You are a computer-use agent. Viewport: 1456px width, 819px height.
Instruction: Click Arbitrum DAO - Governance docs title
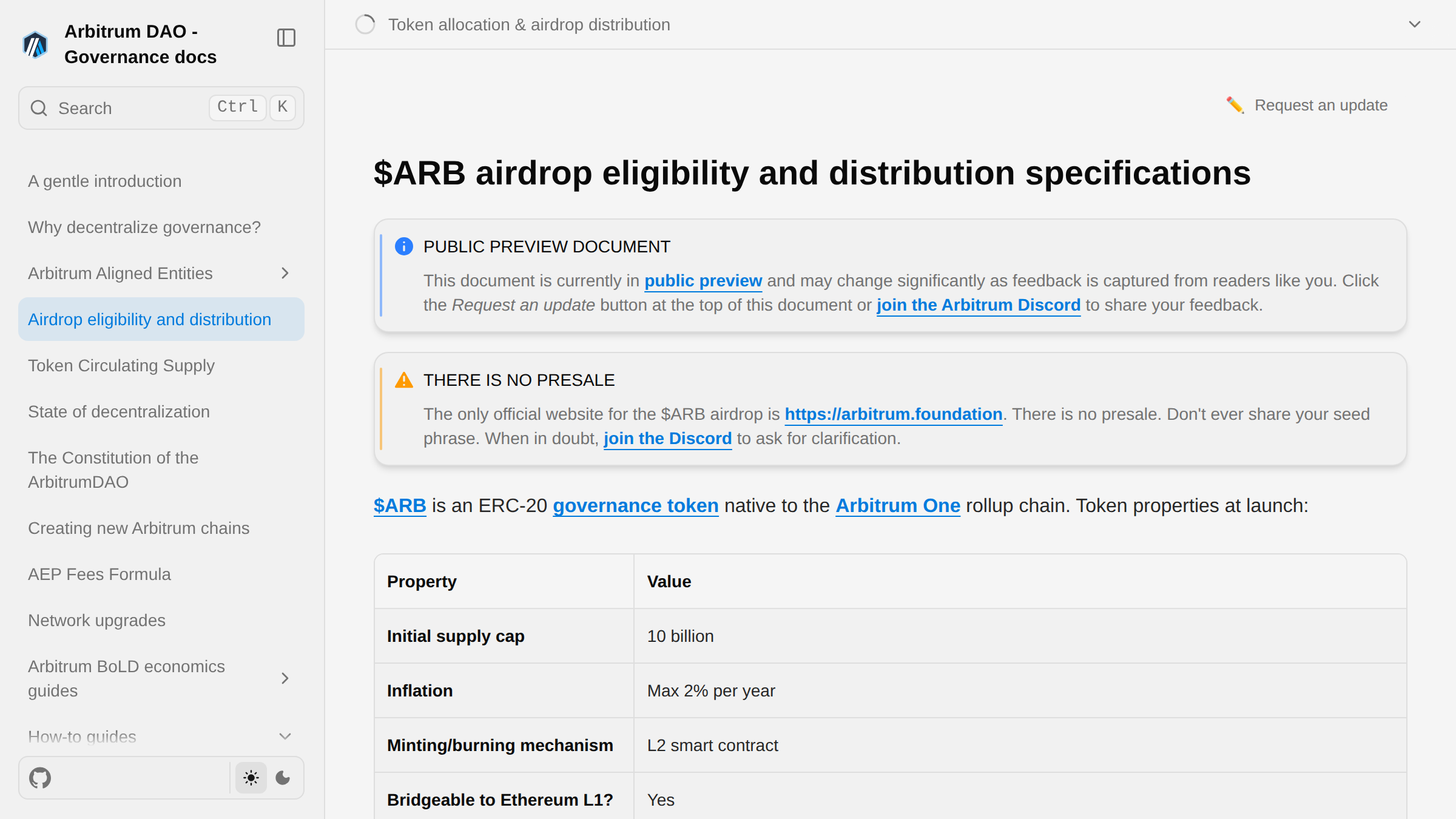[141, 44]
